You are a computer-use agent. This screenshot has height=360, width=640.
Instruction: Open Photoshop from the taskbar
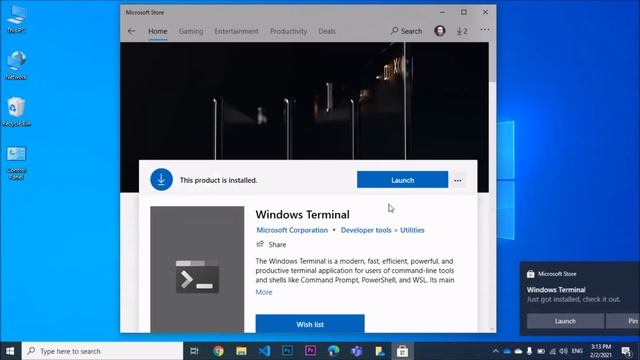287,351
